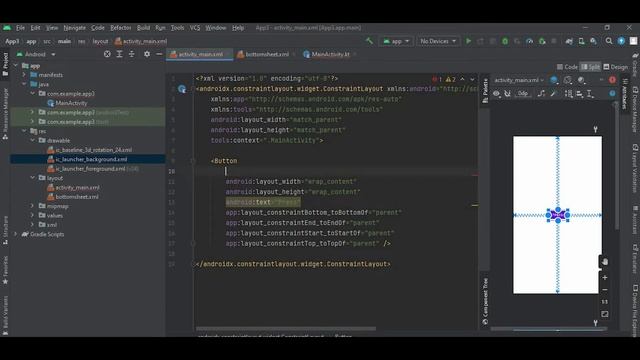Viewport: 640px width, 360px height.
Task: Expand the mipmap folder
Action: coord(33,206)
